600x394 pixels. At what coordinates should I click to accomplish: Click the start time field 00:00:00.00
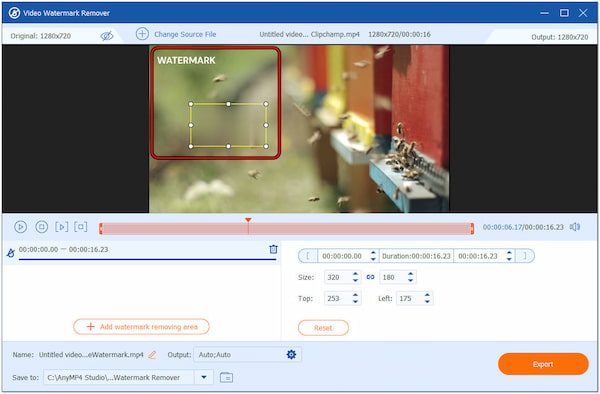click(342, 256)
